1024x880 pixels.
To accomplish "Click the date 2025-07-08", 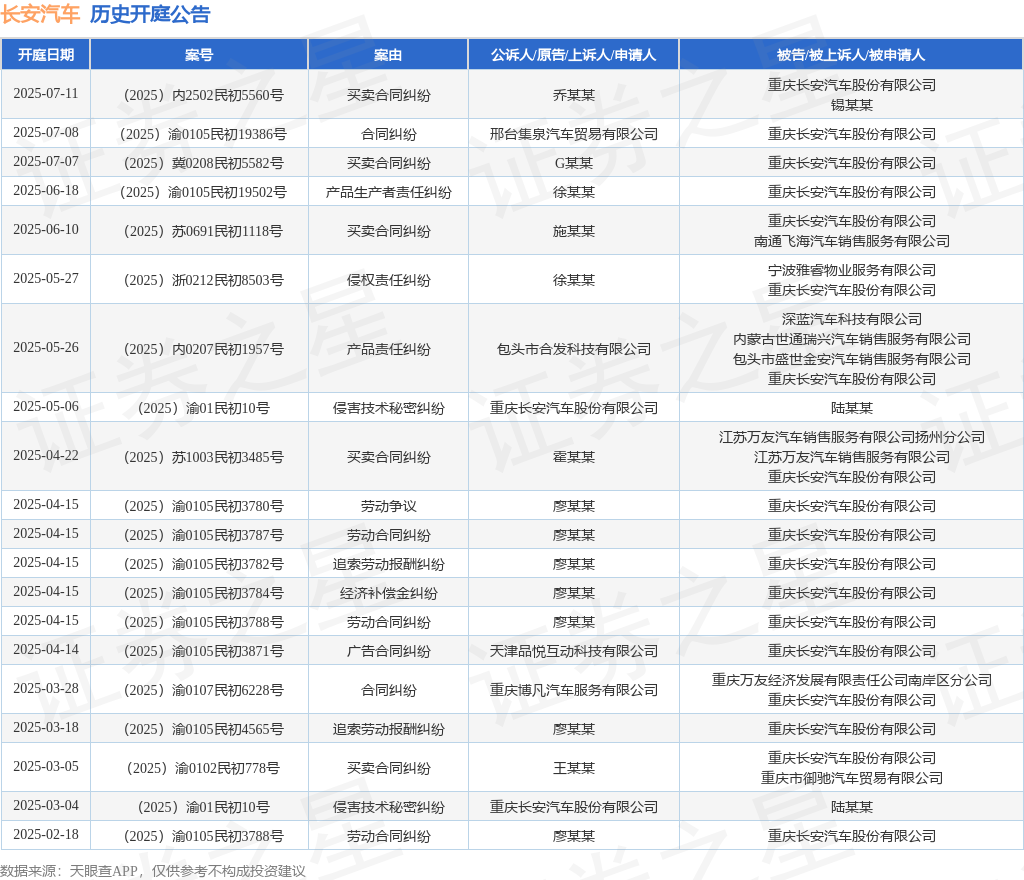I will coord(46,133).
